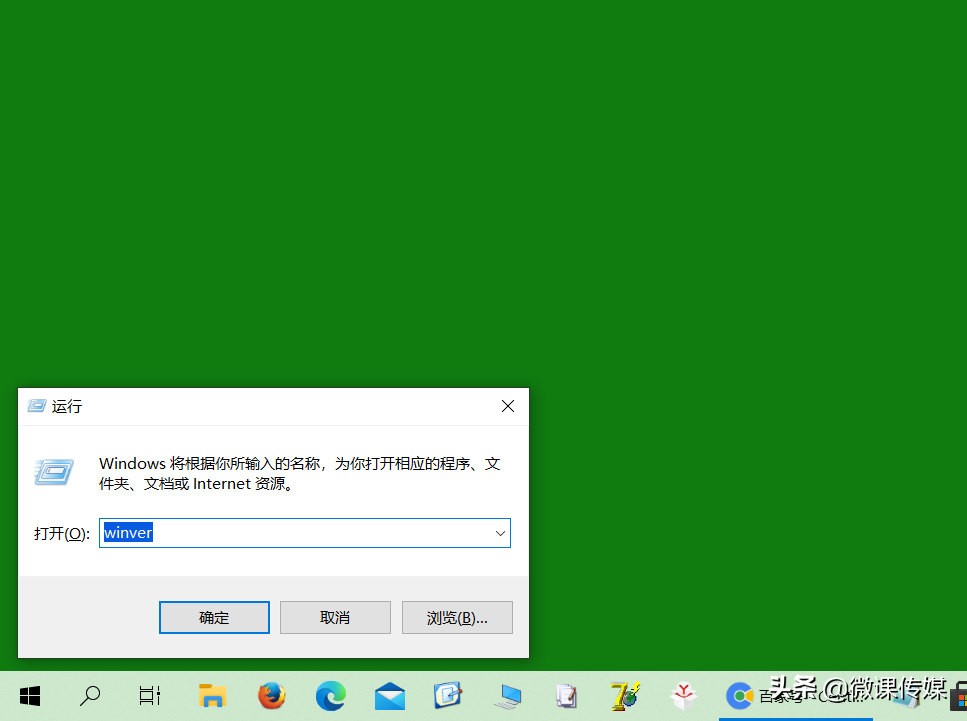
Task: Click the blue document editor taskbar icon
Action: click(x=448, y=695)
